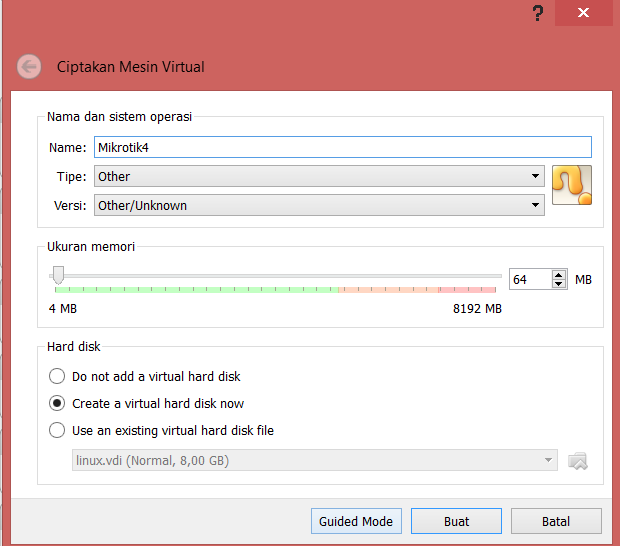
Task: Close the Ciptakan Mesin Virtual dialog
Action: pyautogui.click(x=584, y=13)
